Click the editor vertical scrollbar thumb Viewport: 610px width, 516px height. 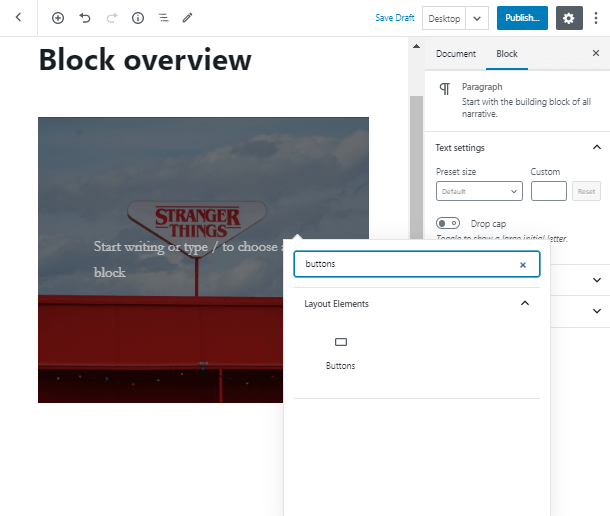416,167
